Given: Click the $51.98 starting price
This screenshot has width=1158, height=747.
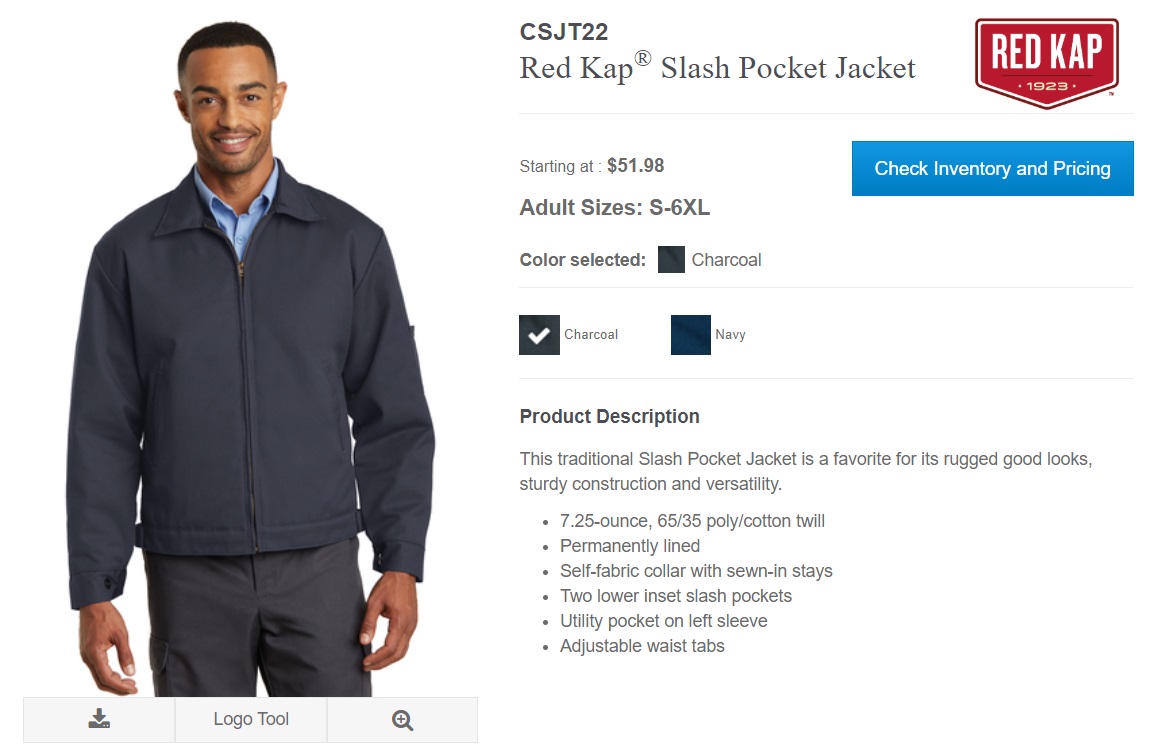Looking at the screenshot, I should 635,166.
